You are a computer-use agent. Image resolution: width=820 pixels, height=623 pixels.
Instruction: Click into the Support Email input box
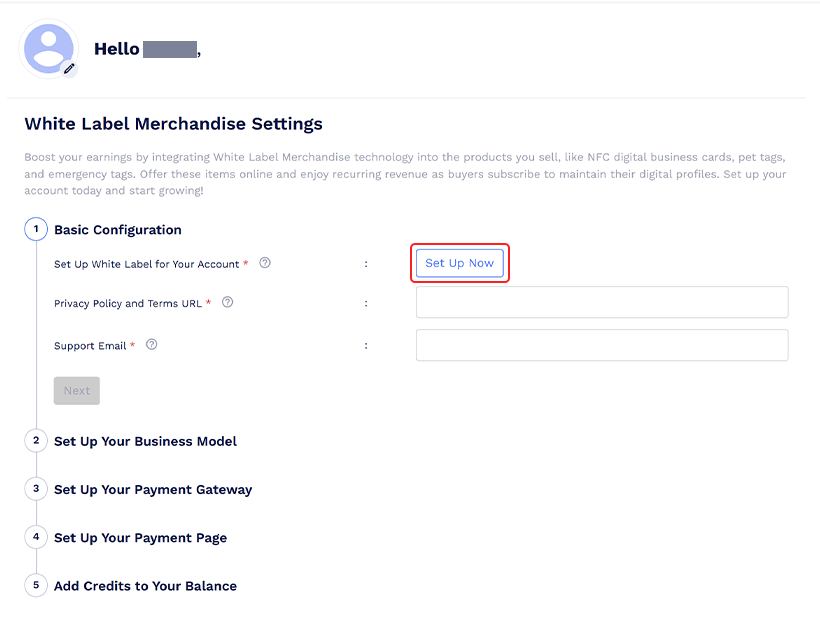(x=602, y=345)
